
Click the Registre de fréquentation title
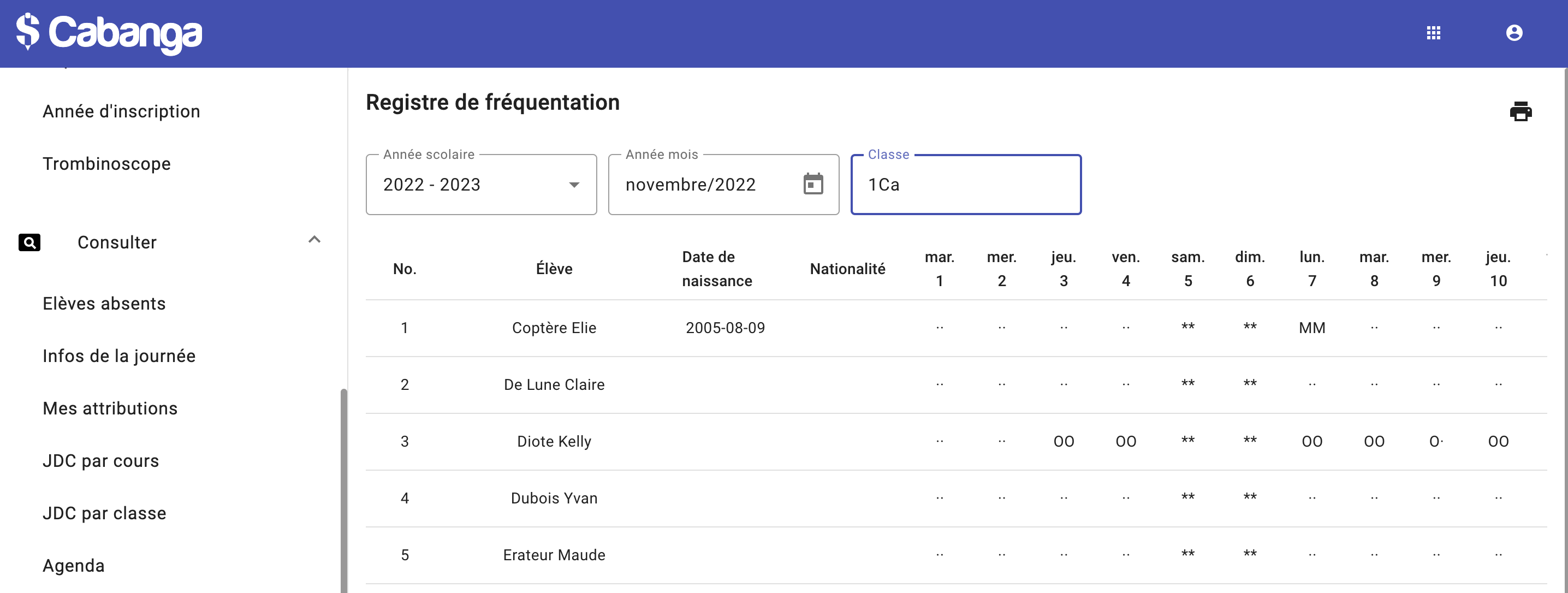pos(492,102)
